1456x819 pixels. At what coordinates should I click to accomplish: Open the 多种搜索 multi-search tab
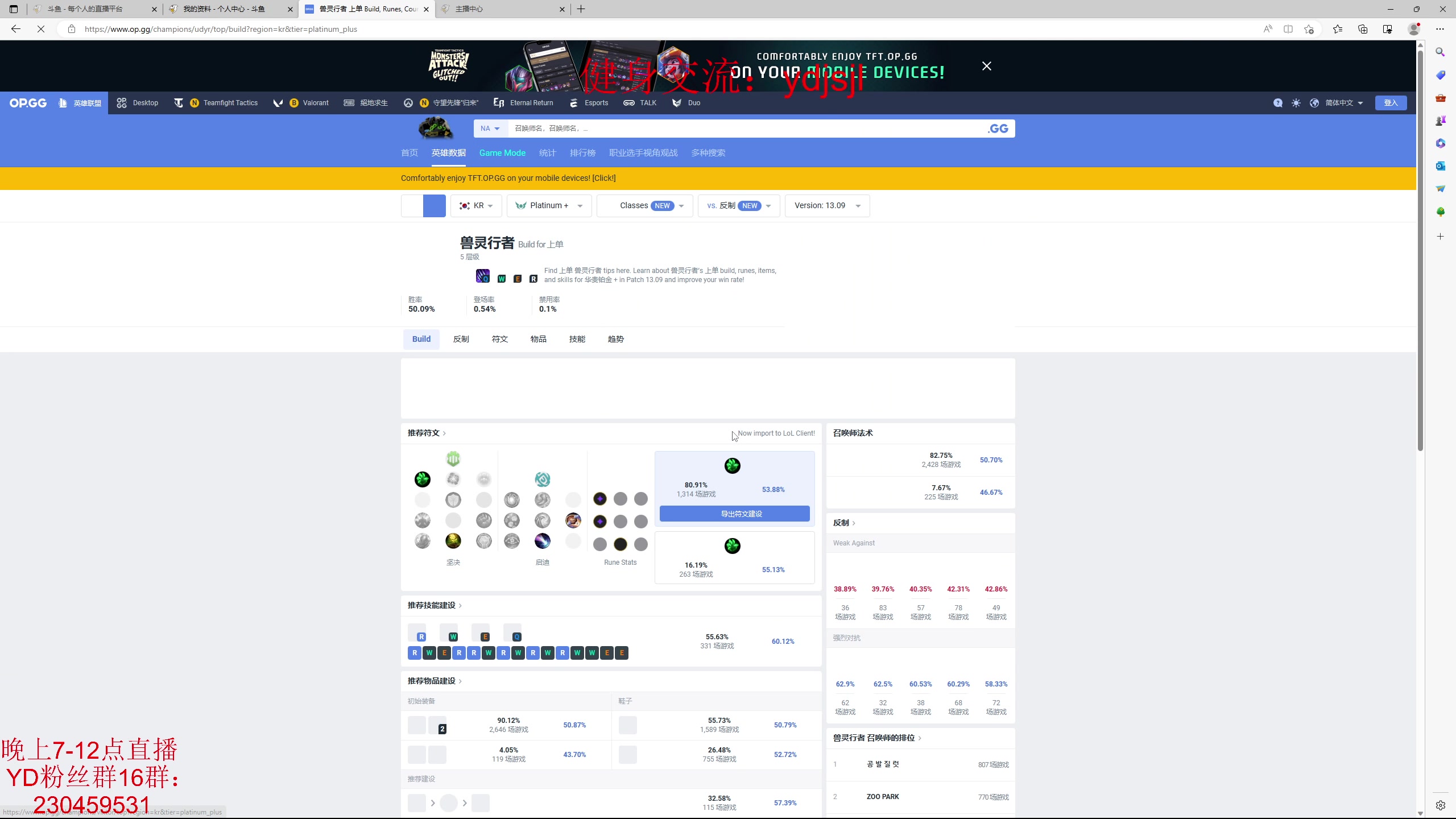click(708, 153)
